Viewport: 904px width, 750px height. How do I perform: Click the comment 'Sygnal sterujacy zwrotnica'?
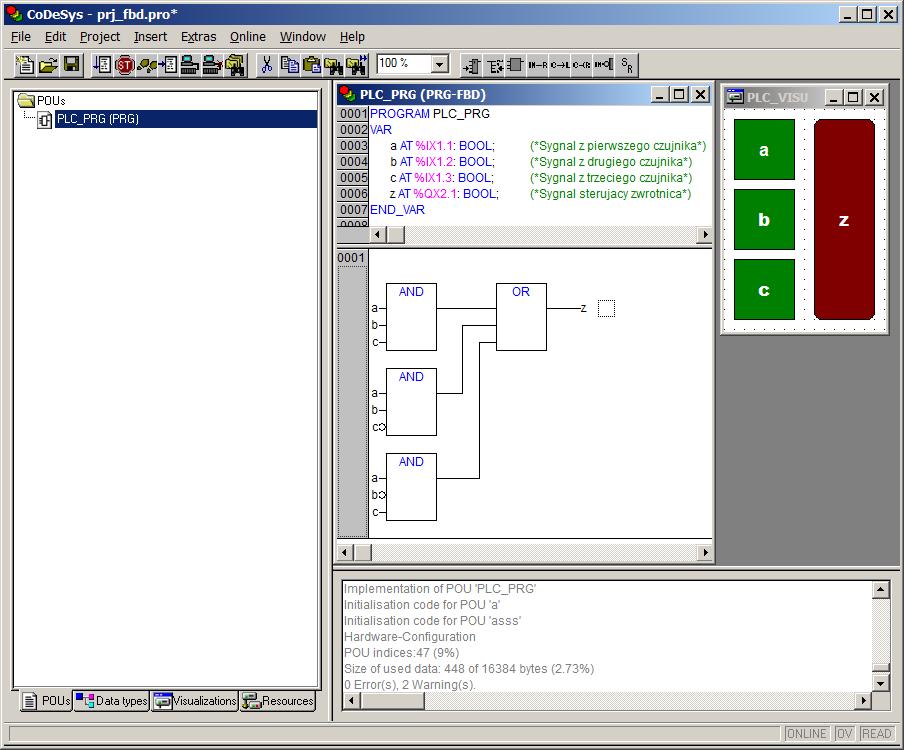611,194
